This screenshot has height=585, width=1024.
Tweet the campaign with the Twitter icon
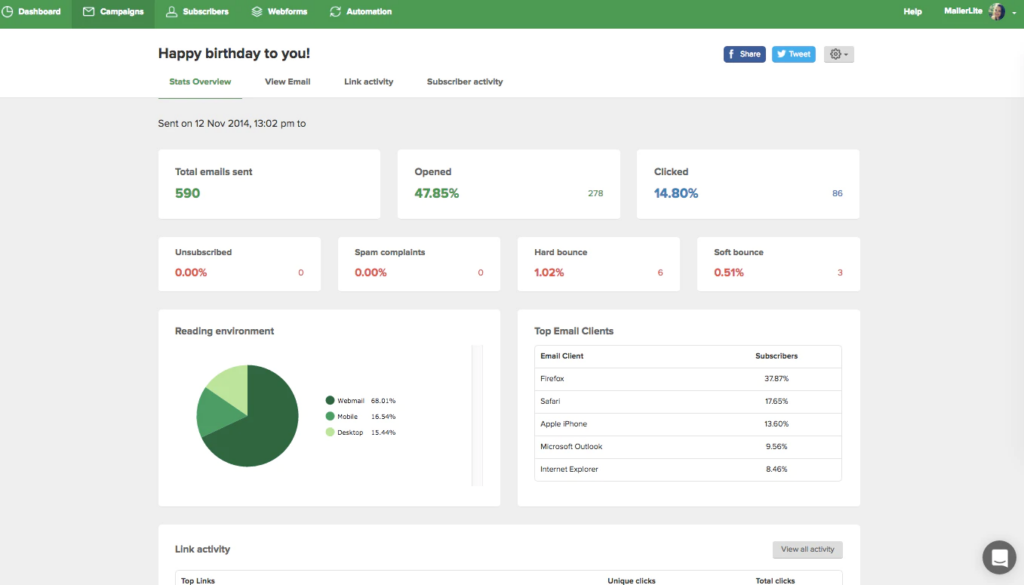tap(779, 54)
